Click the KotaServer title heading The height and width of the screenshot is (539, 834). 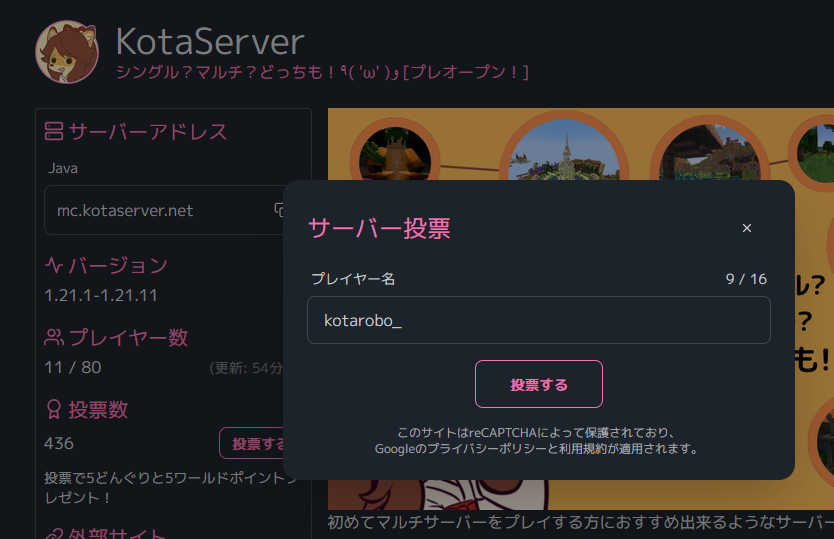point(210,42)
